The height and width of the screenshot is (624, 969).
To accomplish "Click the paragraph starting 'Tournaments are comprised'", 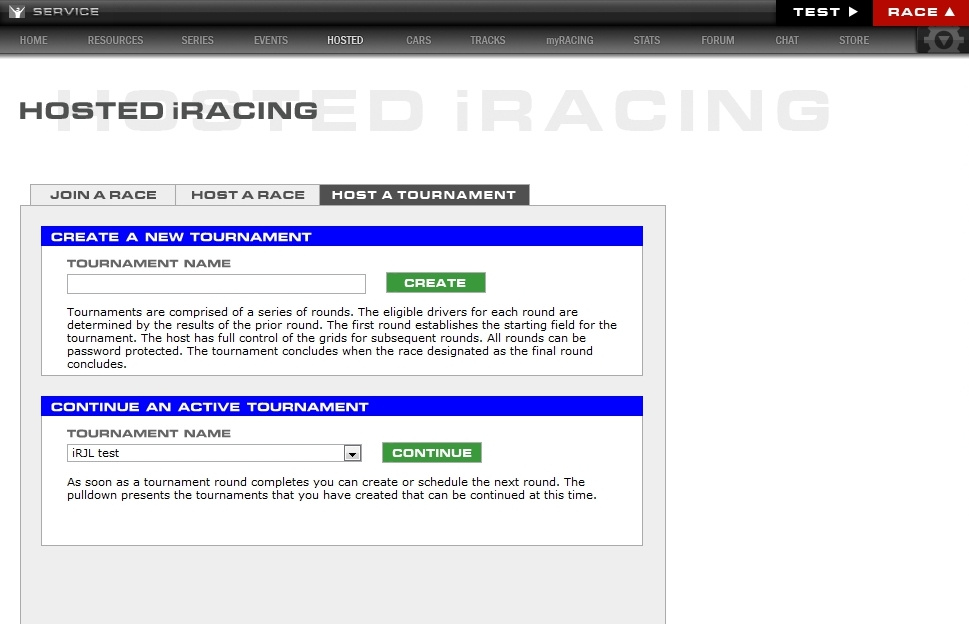I will [342, 338].
